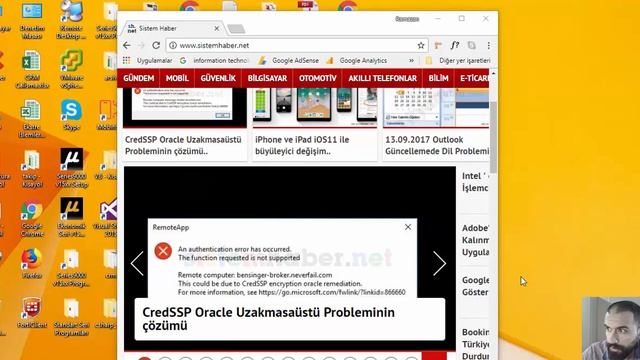Click the gray extension icon before the menu

coord(471,45)
